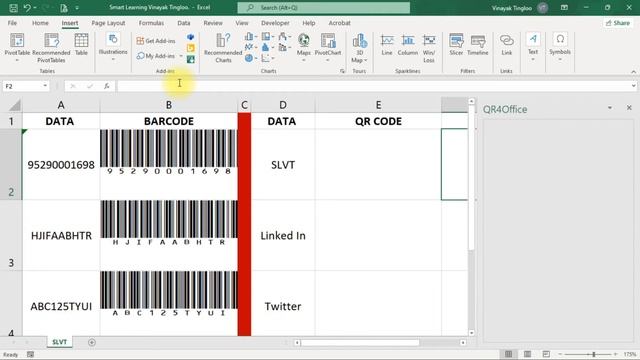Open the Insert Function dialog
The image size is (640, 360).
107,86
